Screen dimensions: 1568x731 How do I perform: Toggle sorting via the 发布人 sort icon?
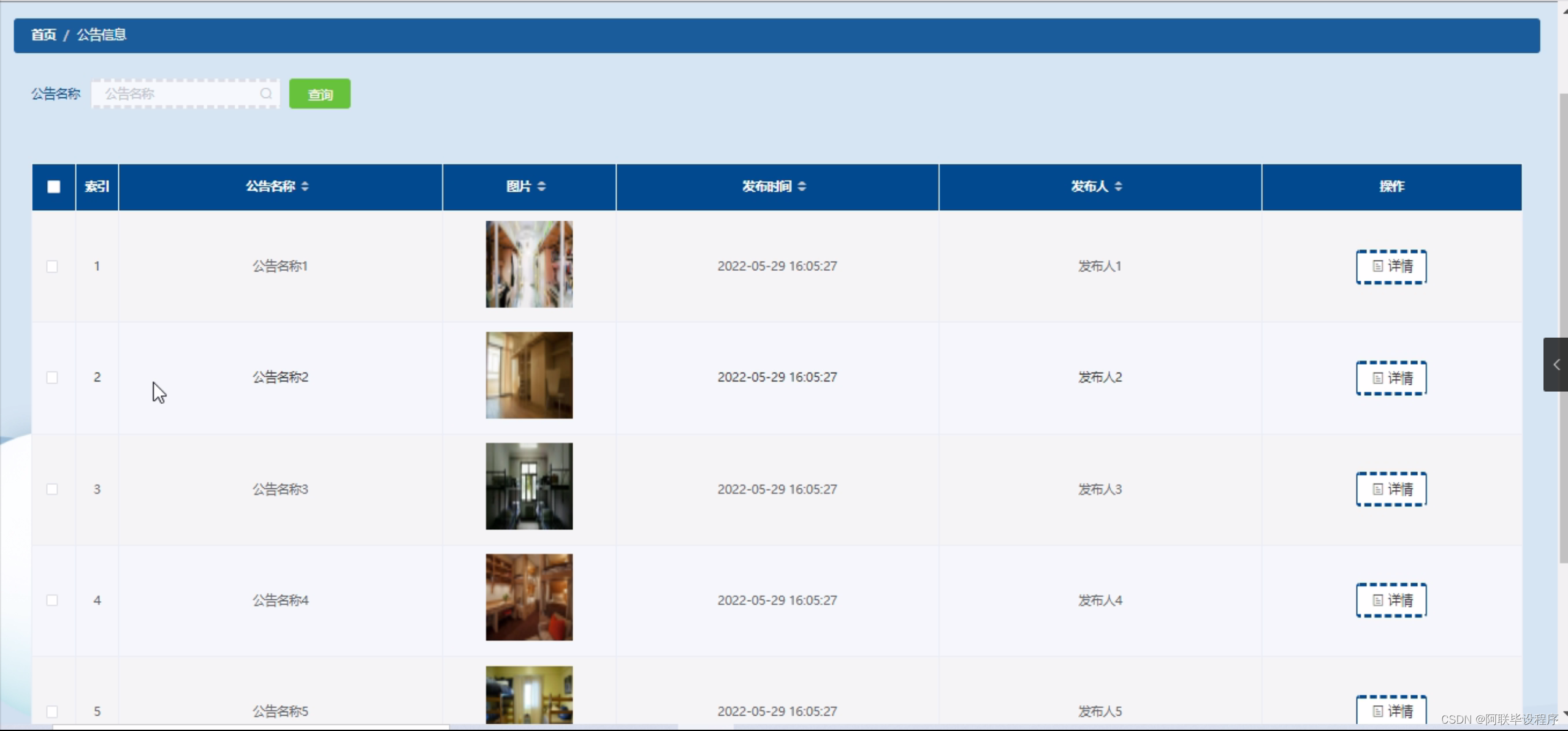point(1119,187)
